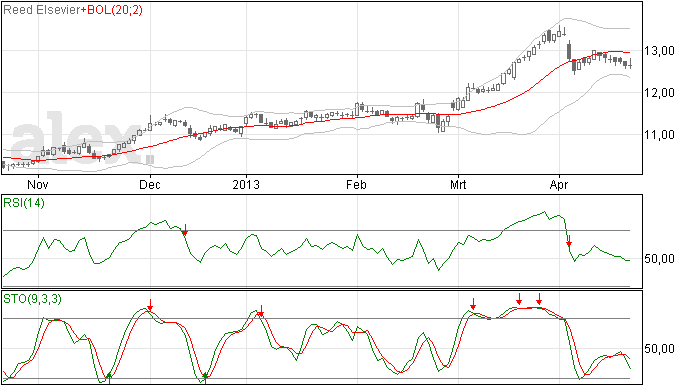Viewport: 690px width, 387px height.
Task: Click the STO green buy arrow in mid-December
Action: coord(205,378)
